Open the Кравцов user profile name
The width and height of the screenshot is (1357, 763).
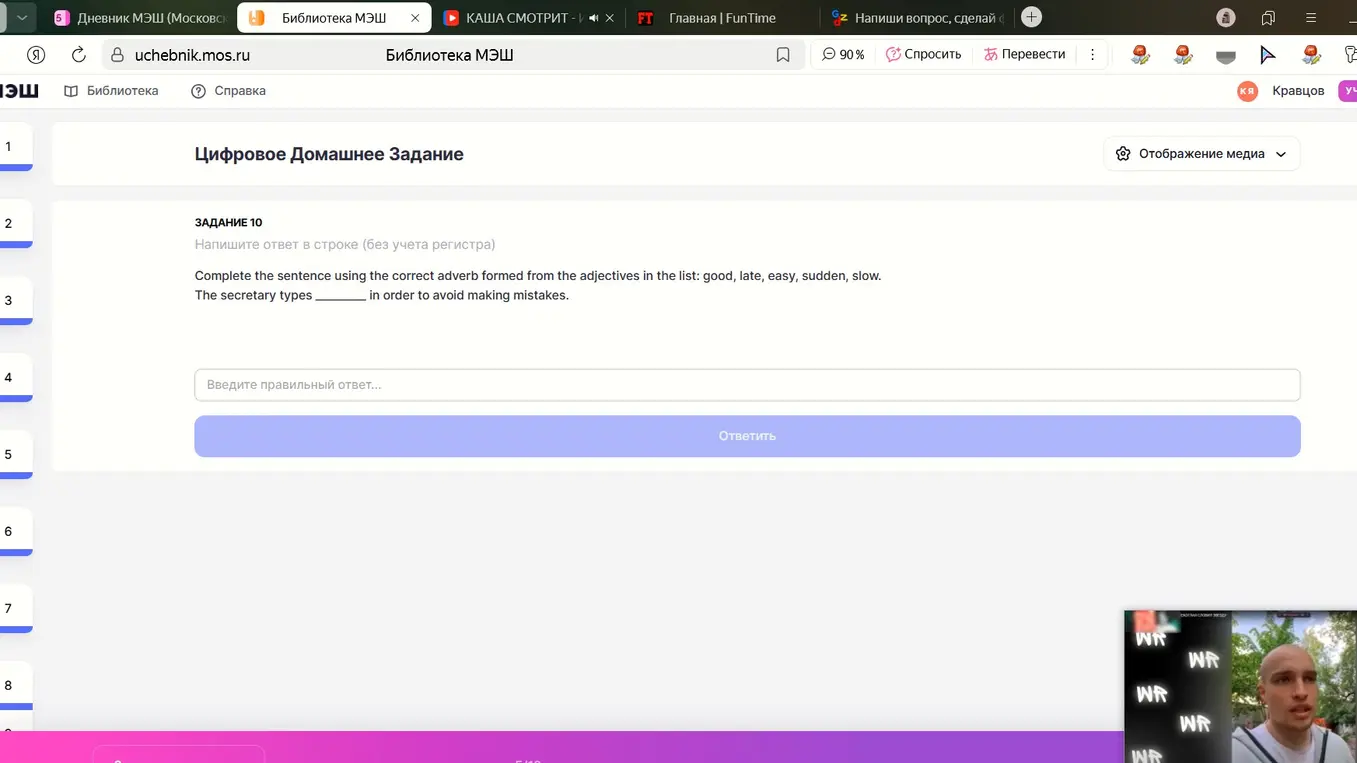click(x=1298, y=91)
